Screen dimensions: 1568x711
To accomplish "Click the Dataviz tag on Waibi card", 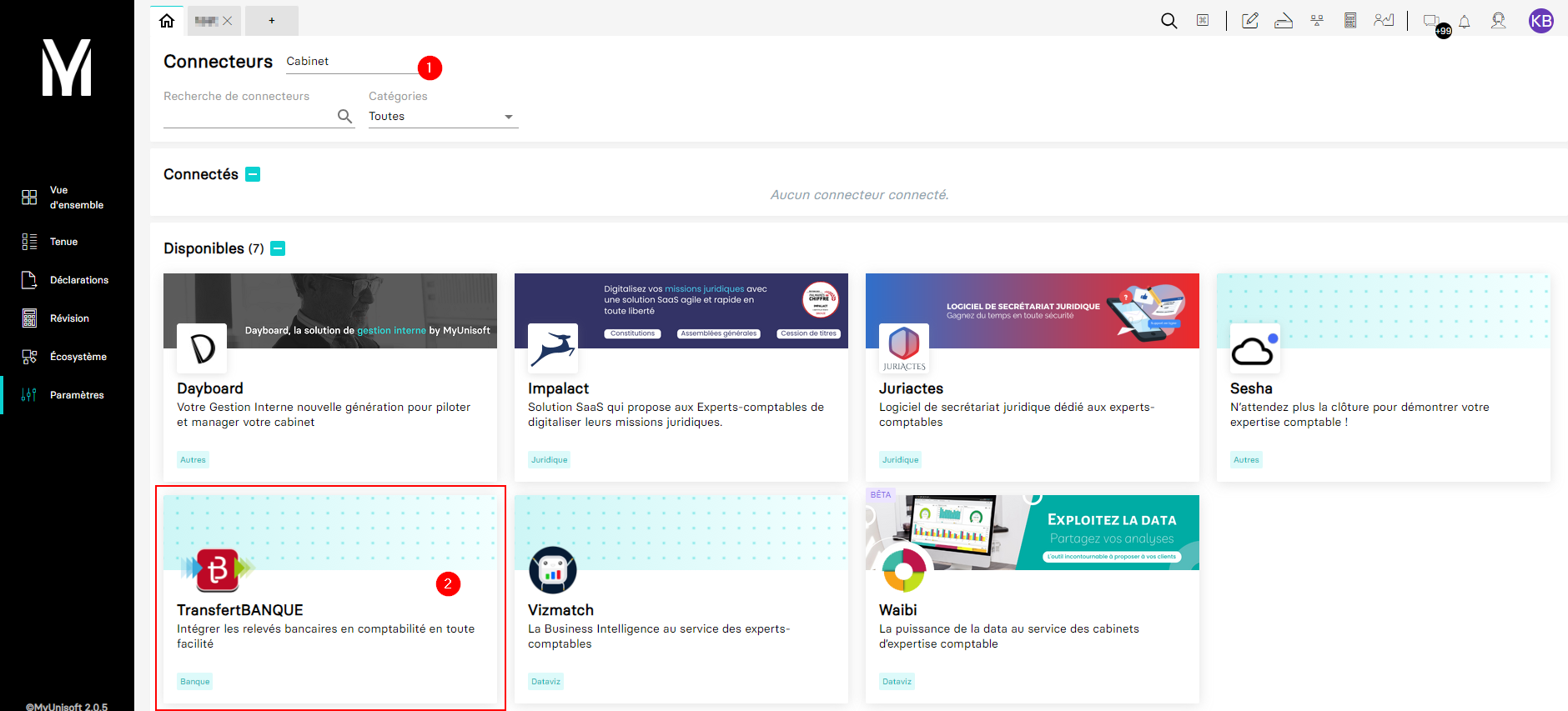I will [897, 681].
